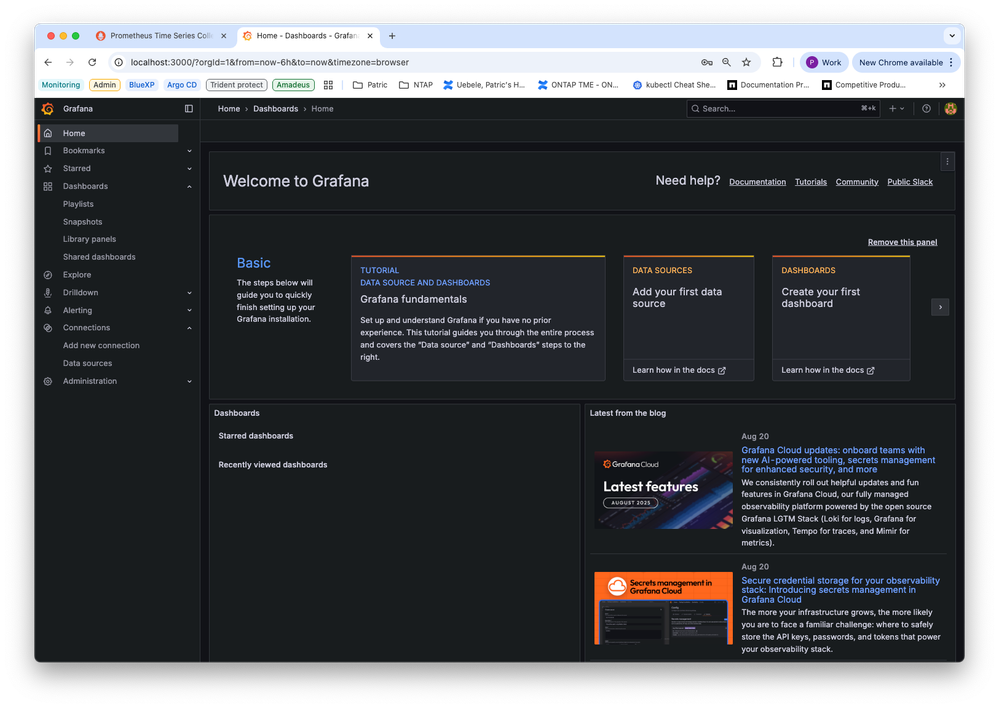Click the user profile avatar icon
This screenshot has height=708, width=999.
pyautogui.click(x=950, y=109)
